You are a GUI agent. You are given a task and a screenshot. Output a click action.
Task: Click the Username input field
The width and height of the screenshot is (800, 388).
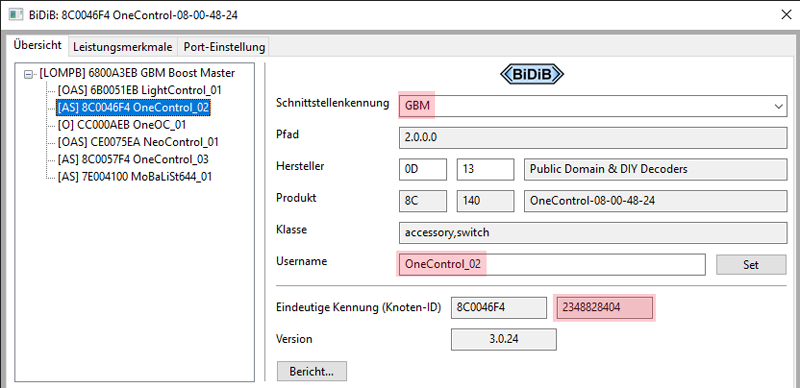click(x=552, y=264)
